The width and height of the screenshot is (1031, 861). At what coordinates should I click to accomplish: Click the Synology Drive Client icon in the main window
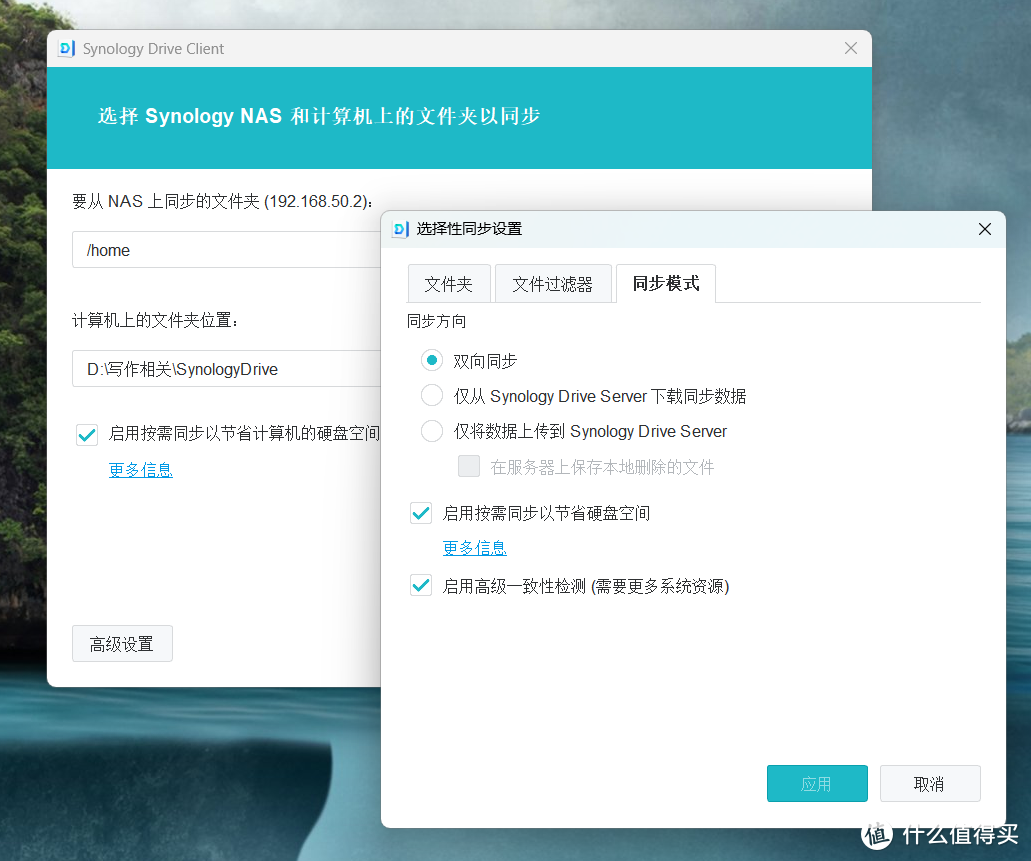pyautogui.click(x=66, y=48)
